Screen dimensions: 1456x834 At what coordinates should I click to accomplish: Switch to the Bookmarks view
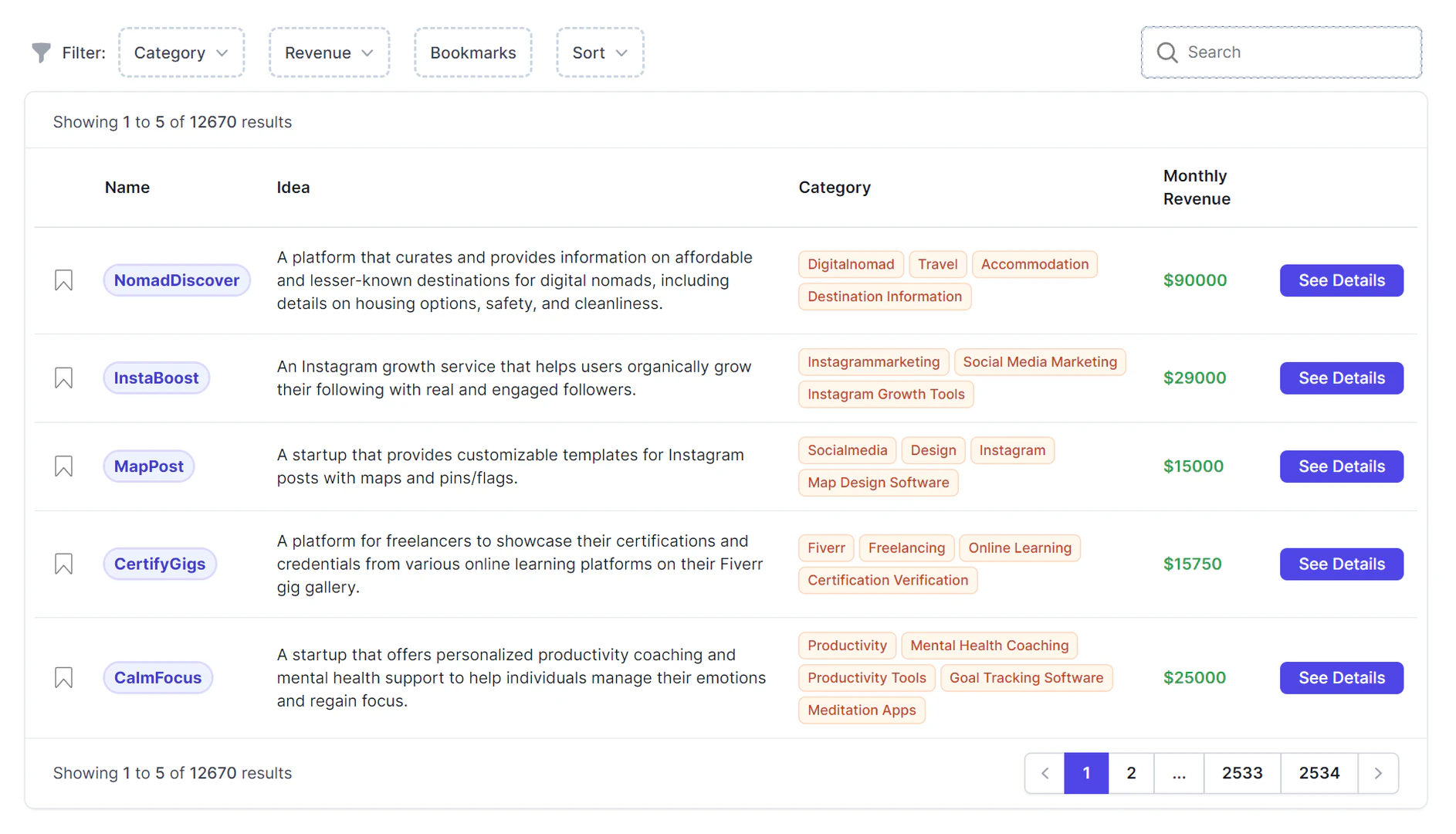473,53
